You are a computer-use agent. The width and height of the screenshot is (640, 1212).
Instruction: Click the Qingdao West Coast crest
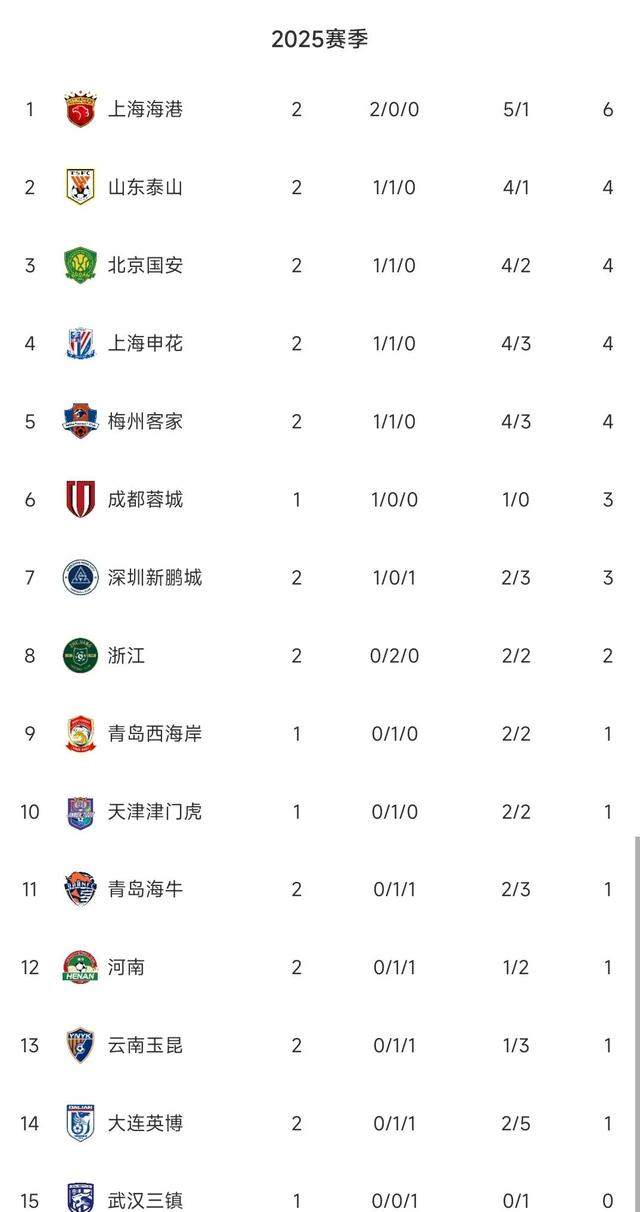pyautogui.click(x=79, y=733)
